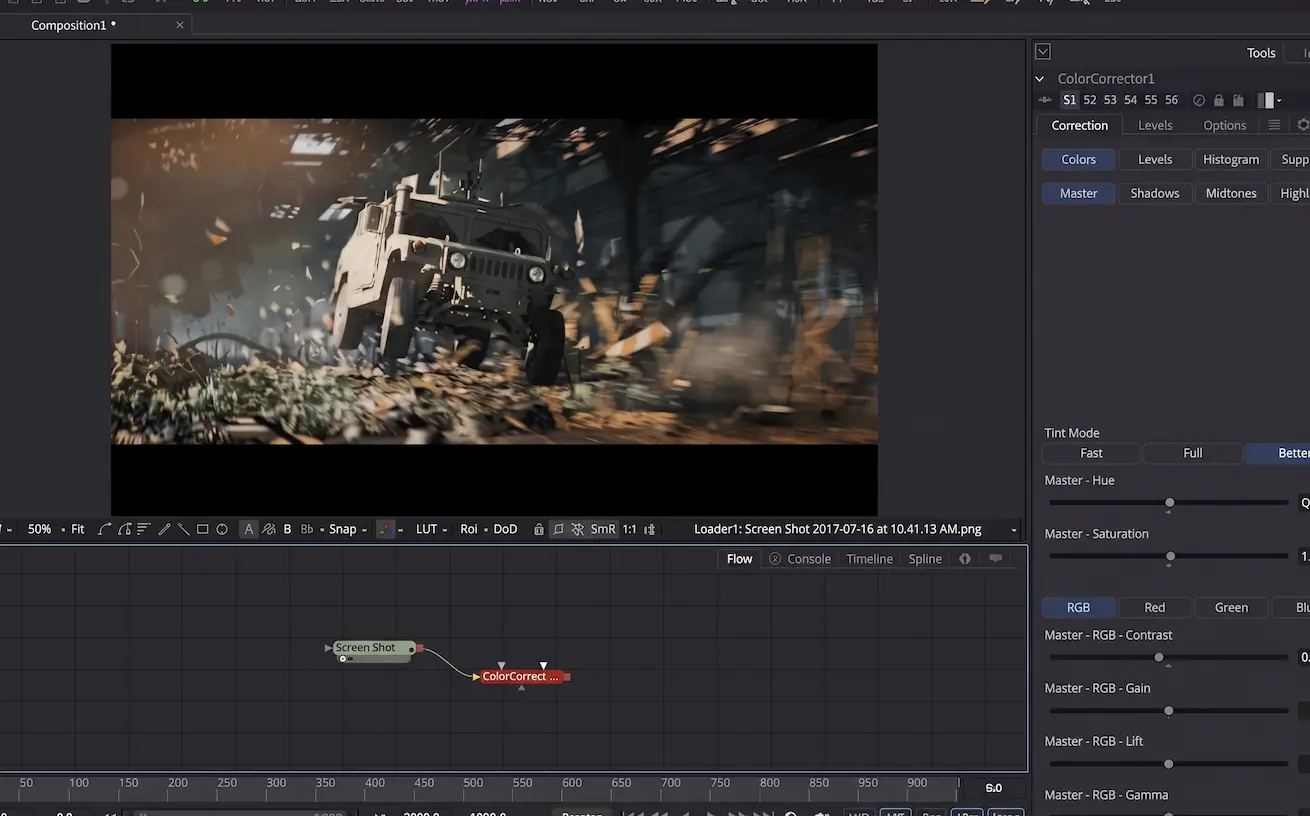Click the pass-through circle icon for ColorCorrector1

point(1199,100)
